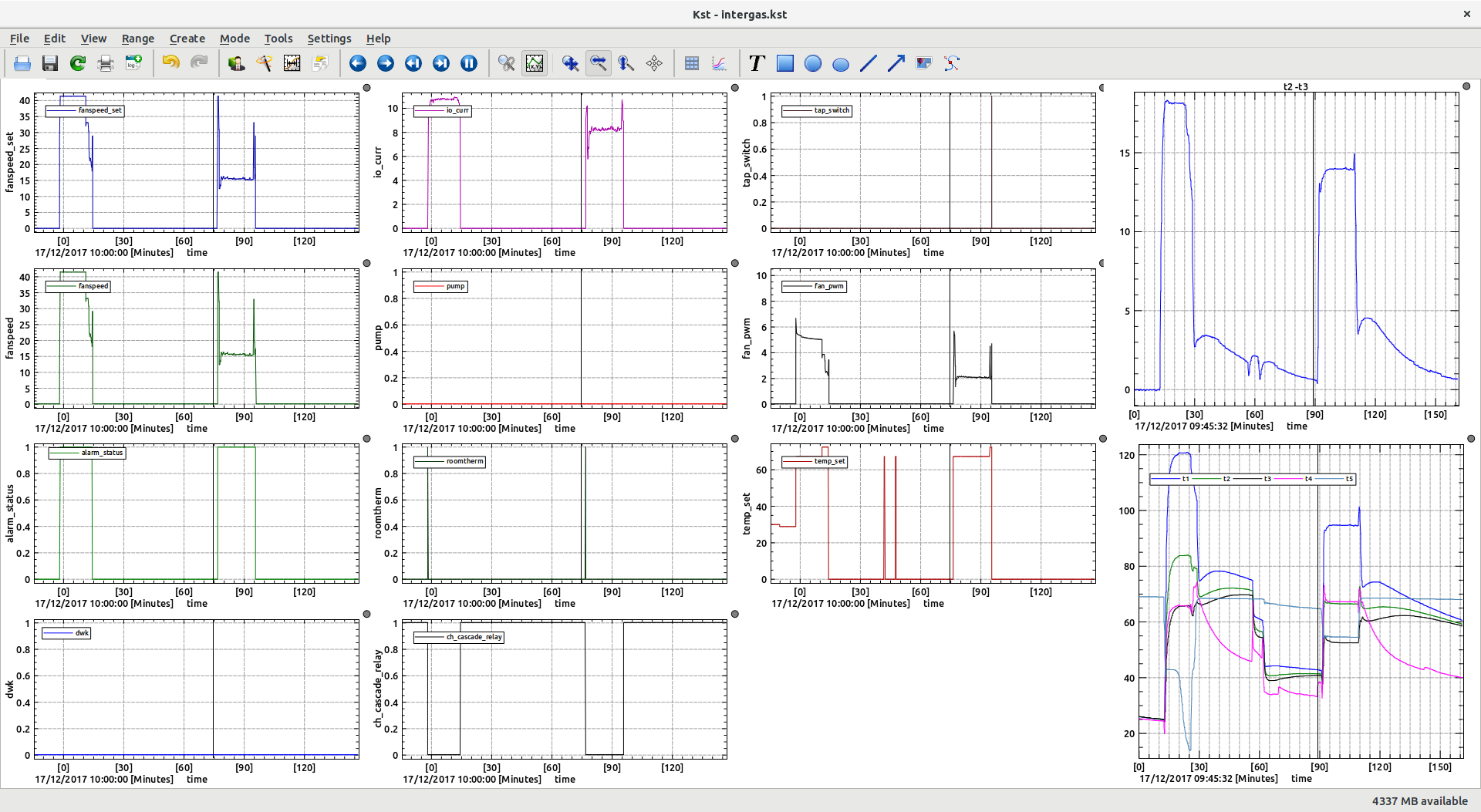This screenshot has width=1481, height=812.
Task: Reload data with the green refresh icon
Action: [x=78, y=63]
